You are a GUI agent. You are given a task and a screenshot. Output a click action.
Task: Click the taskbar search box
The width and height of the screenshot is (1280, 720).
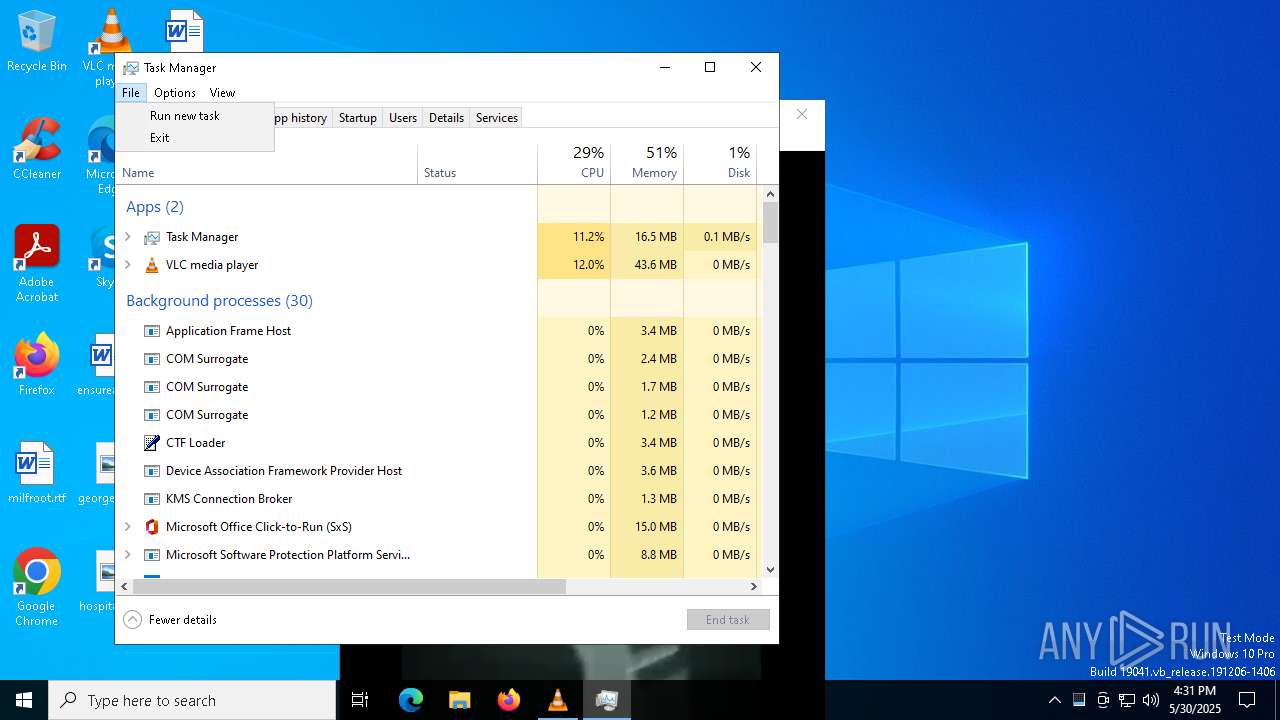click(x=192, y=700)
